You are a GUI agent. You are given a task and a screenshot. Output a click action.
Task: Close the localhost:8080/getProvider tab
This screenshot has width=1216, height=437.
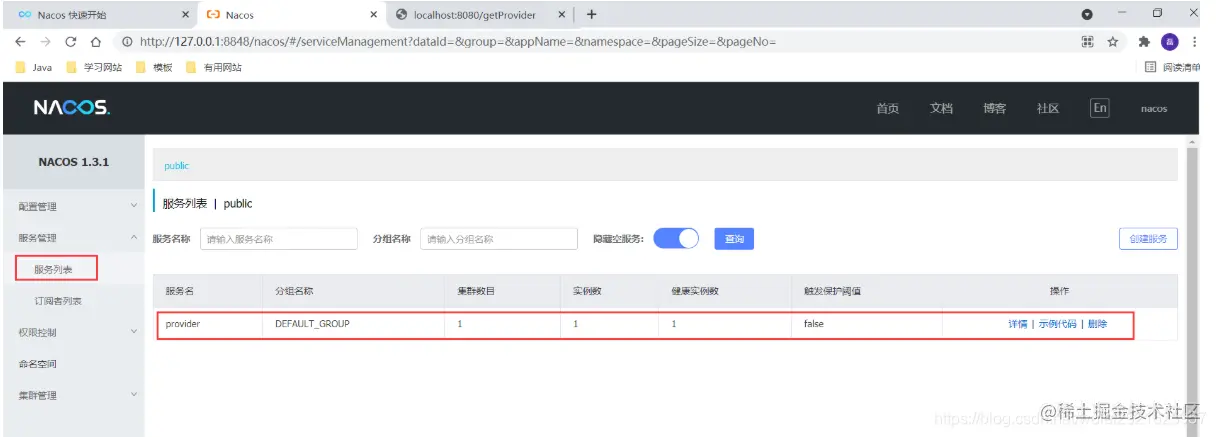(x=561, y=15)
